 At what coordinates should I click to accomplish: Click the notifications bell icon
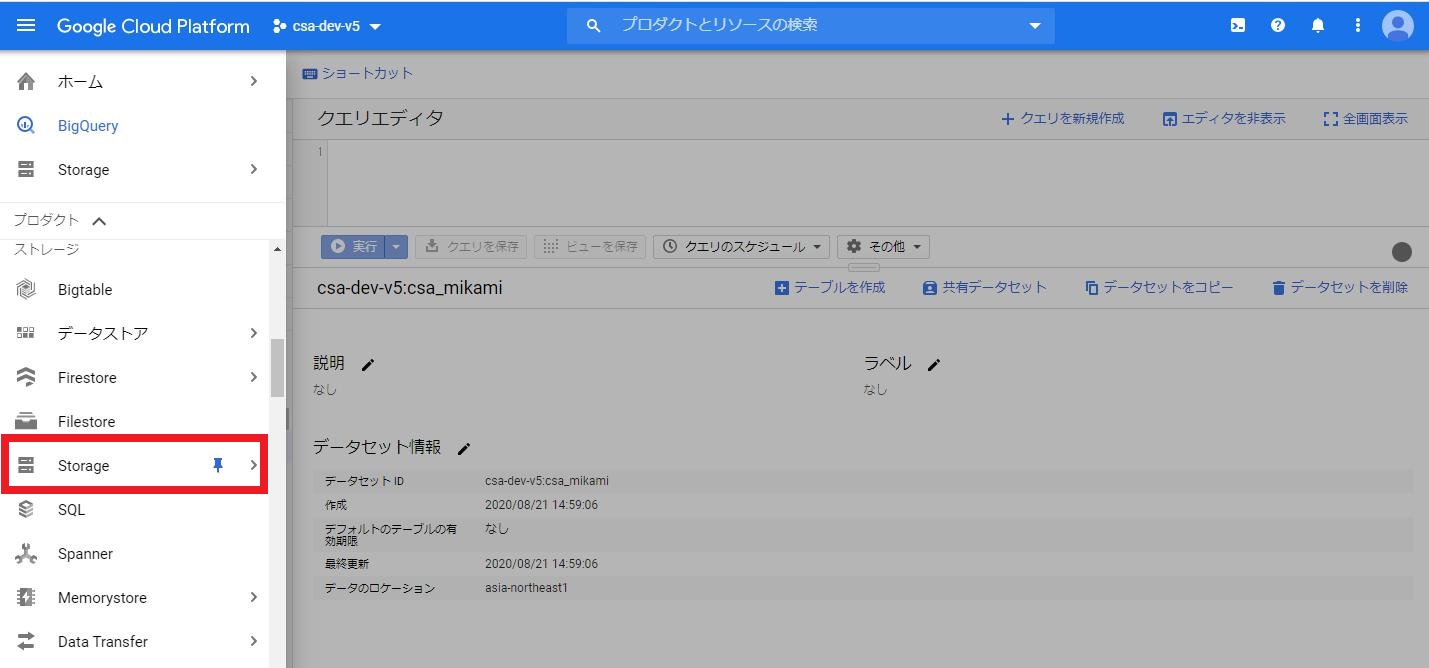[x=1317, y=25]
